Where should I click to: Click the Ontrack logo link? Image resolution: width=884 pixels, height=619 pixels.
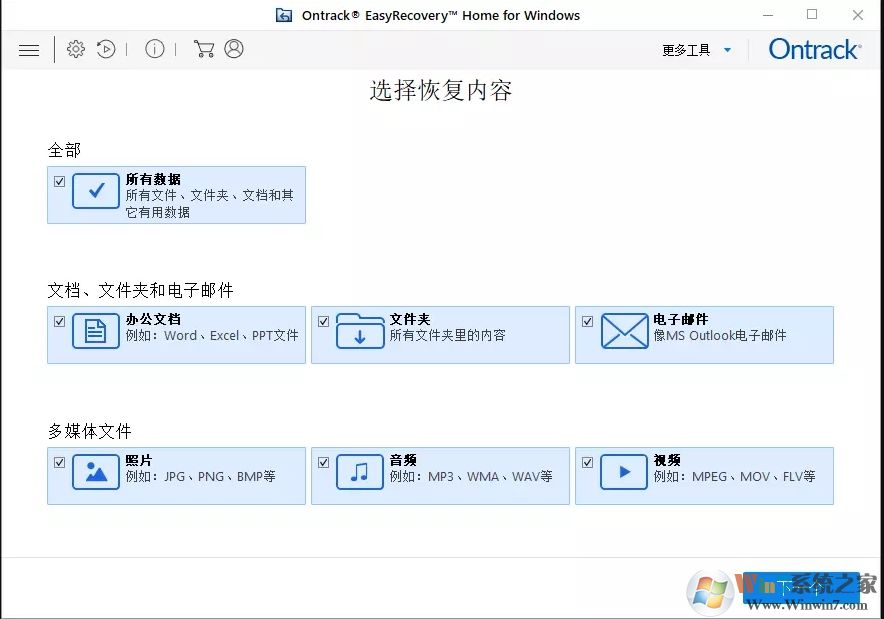tap(813, 49)
